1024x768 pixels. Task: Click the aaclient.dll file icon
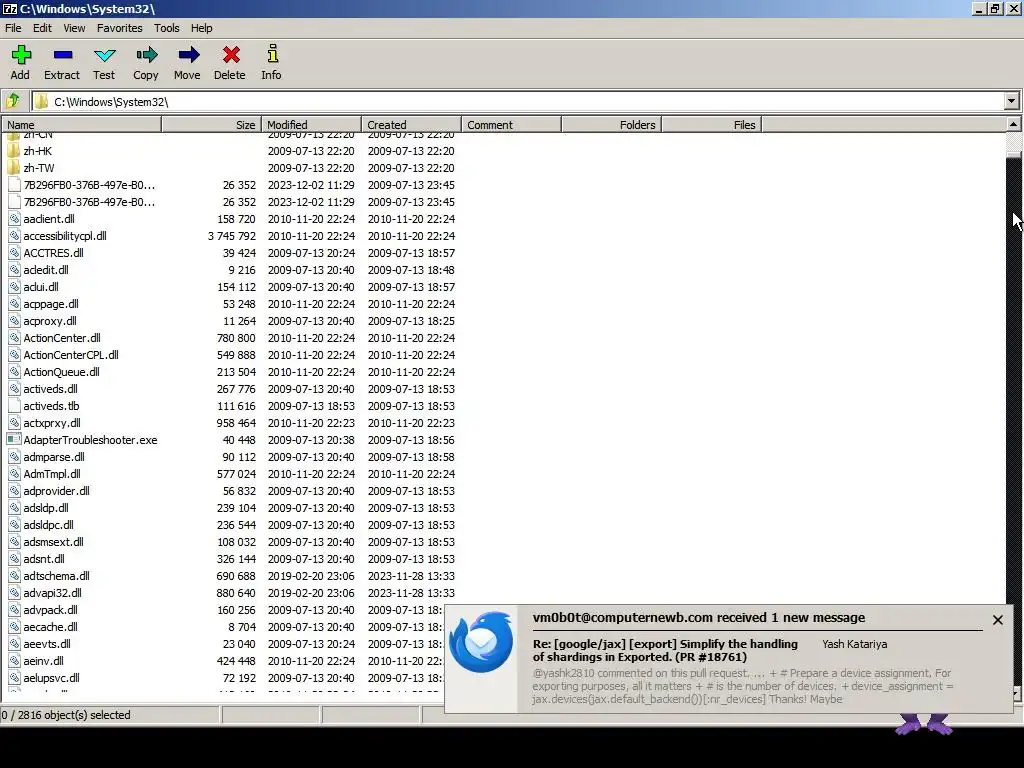click(x=14, y=219)
